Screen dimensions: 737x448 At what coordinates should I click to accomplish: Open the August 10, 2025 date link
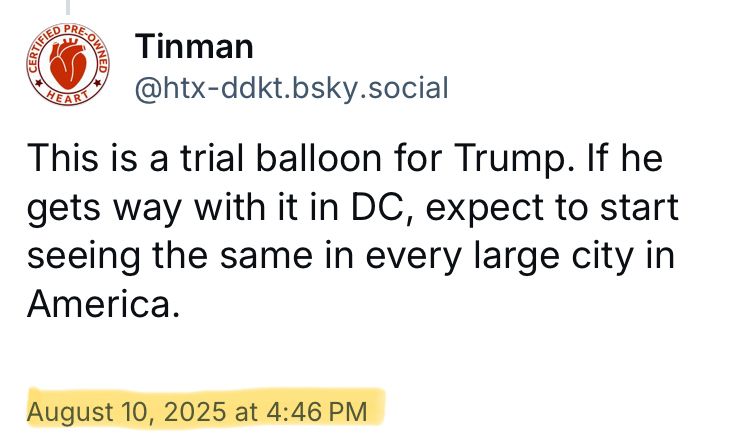pyautogui.click(x=127, y=412)
